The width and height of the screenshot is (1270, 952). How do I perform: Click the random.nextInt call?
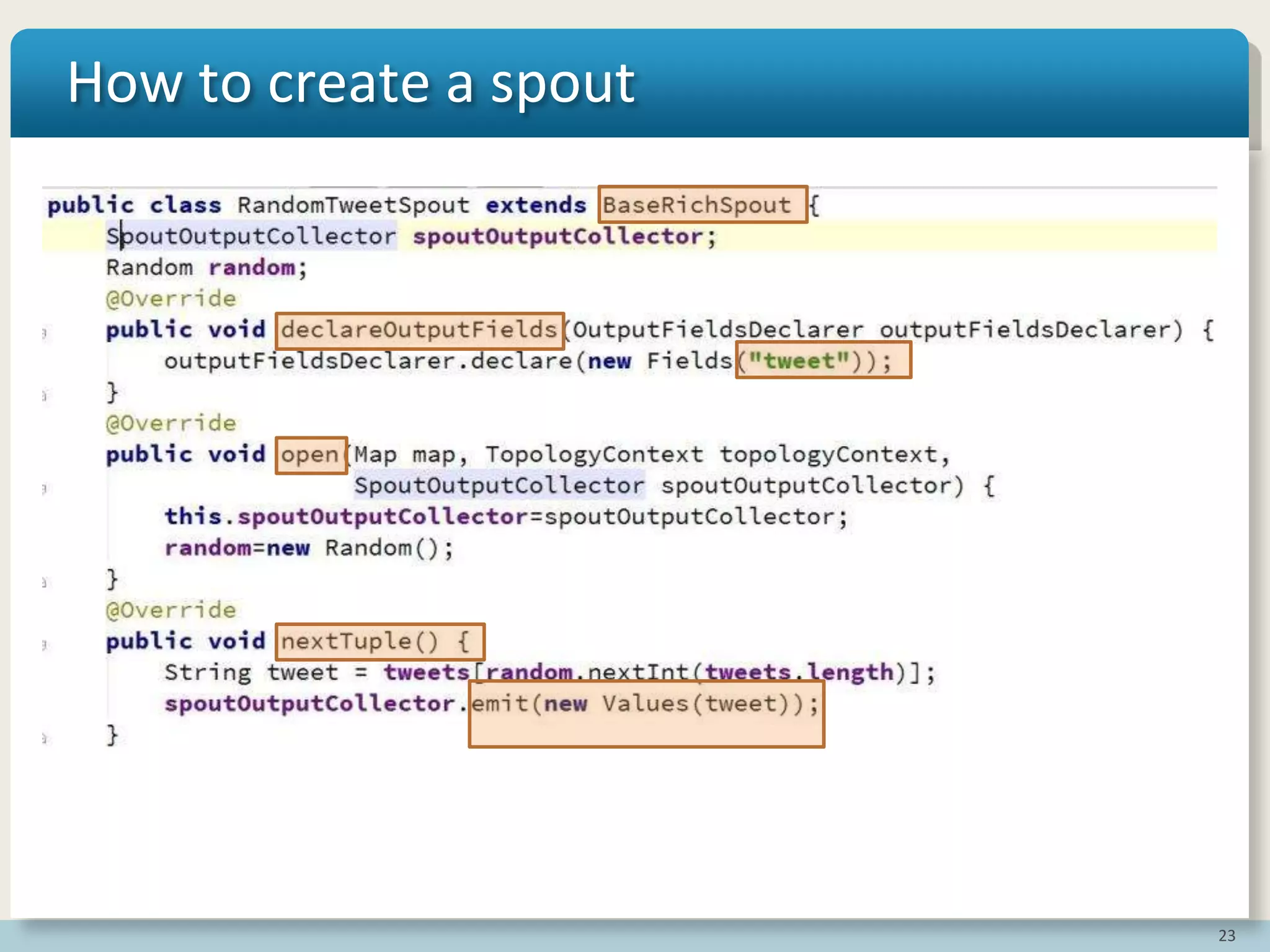point(595,672)
